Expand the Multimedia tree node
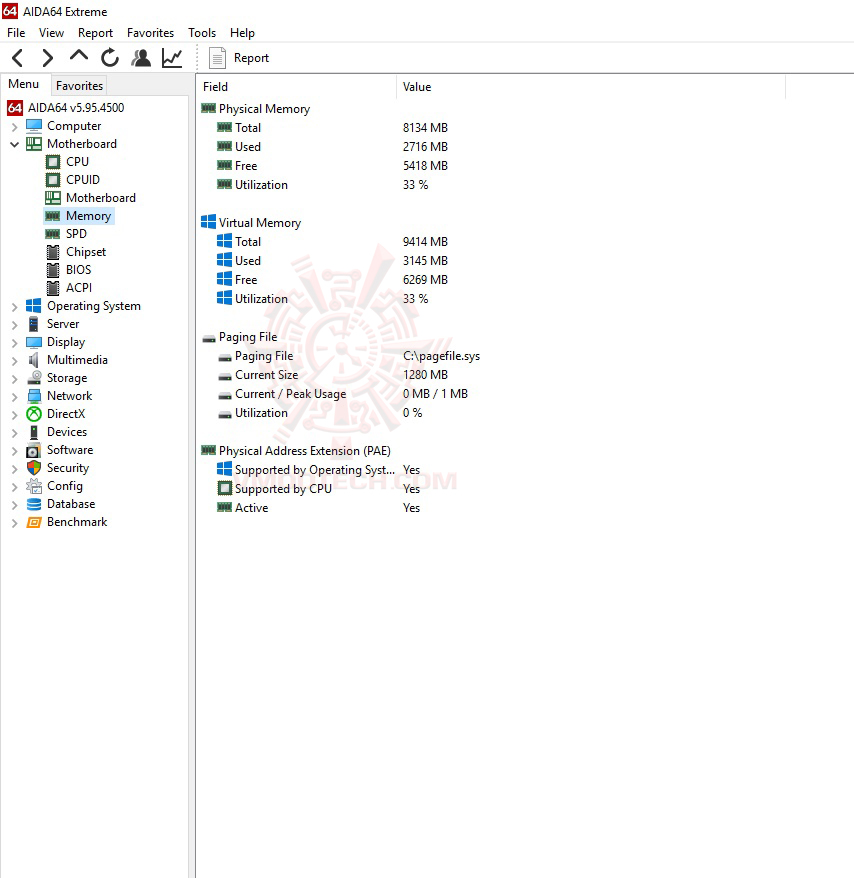Viewport: 854px width, 878px height. [15, 361]
